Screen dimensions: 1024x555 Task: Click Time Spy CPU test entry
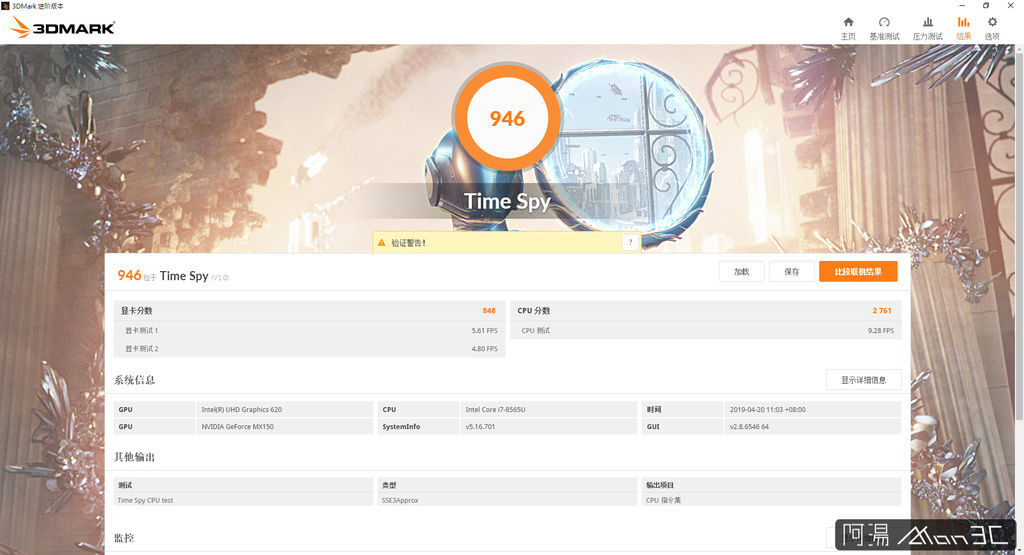pyautogui.click(x=145, y=500)
